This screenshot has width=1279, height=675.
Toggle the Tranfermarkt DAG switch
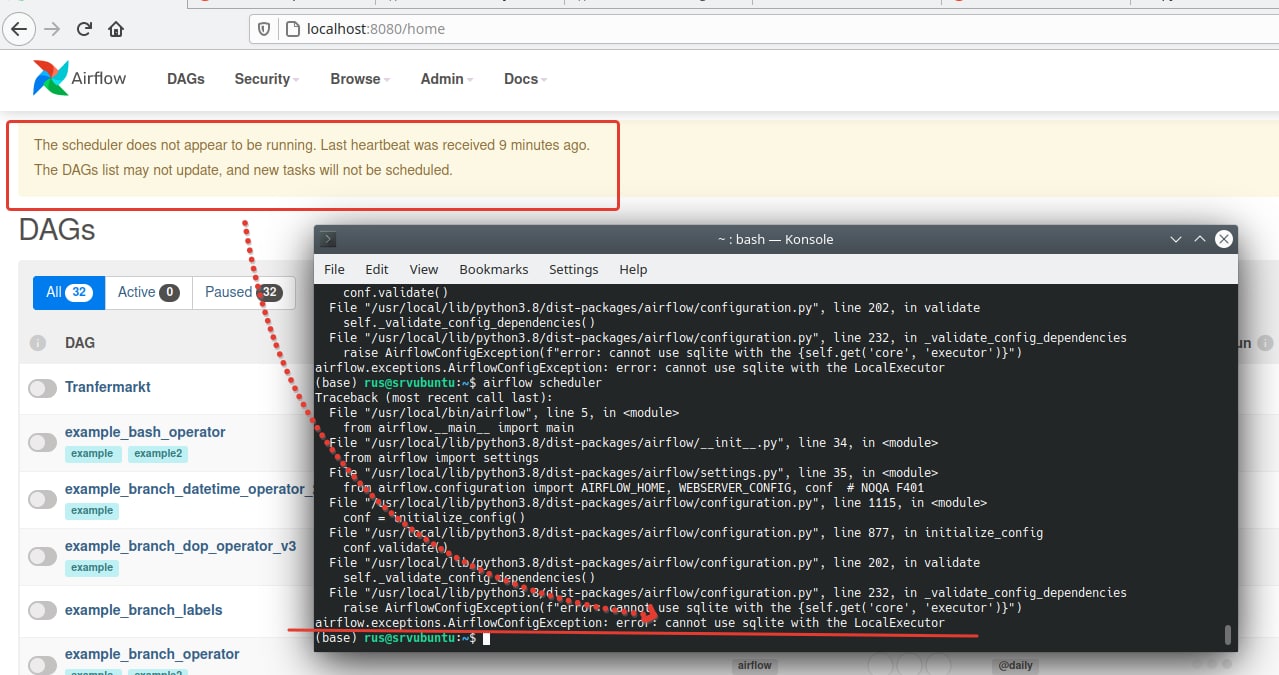[x=42, y=388]
